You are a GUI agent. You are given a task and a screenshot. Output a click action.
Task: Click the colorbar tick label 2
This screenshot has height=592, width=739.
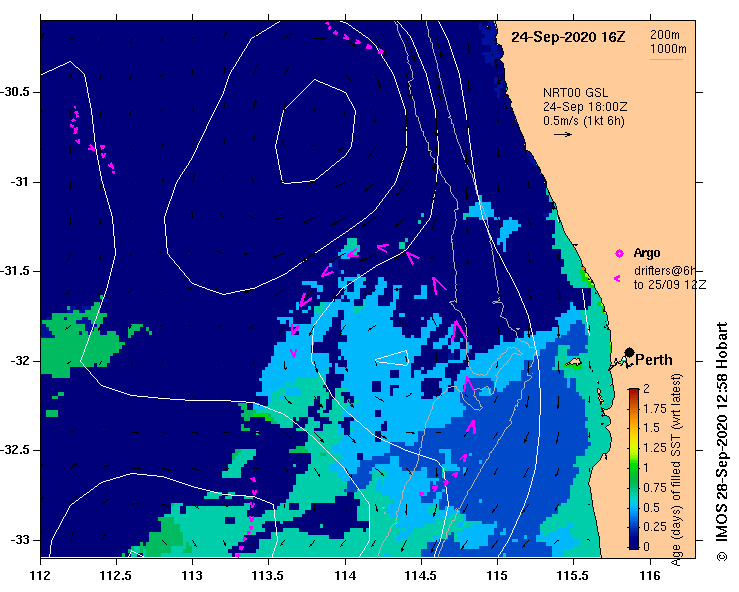646,389
